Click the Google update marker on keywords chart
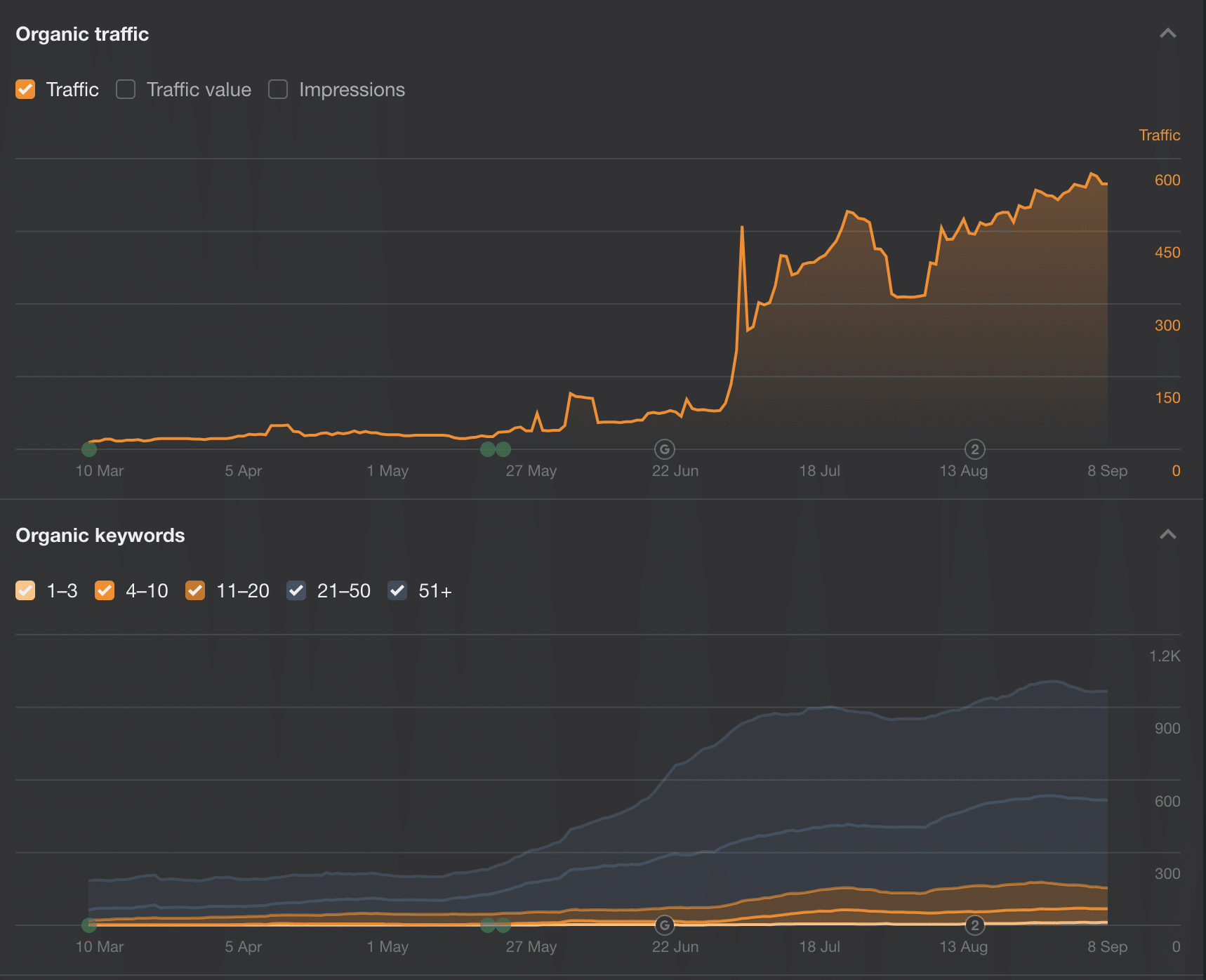 click(664, 925)
